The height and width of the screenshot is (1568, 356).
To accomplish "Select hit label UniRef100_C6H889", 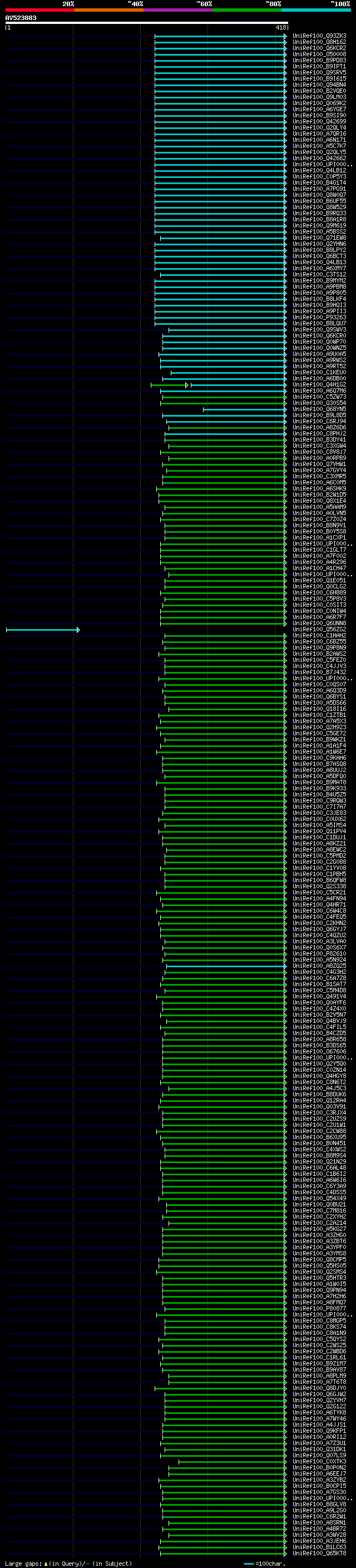I will click(x=319, y=592).
